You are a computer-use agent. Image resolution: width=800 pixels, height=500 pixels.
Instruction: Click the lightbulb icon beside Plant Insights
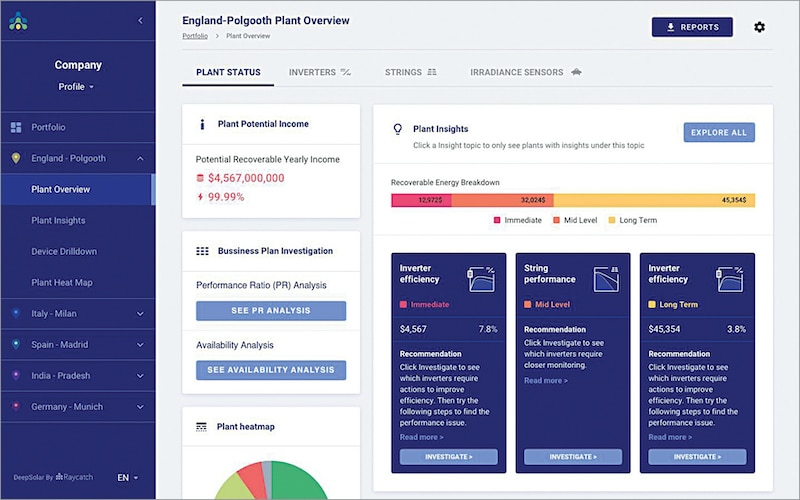397,129
